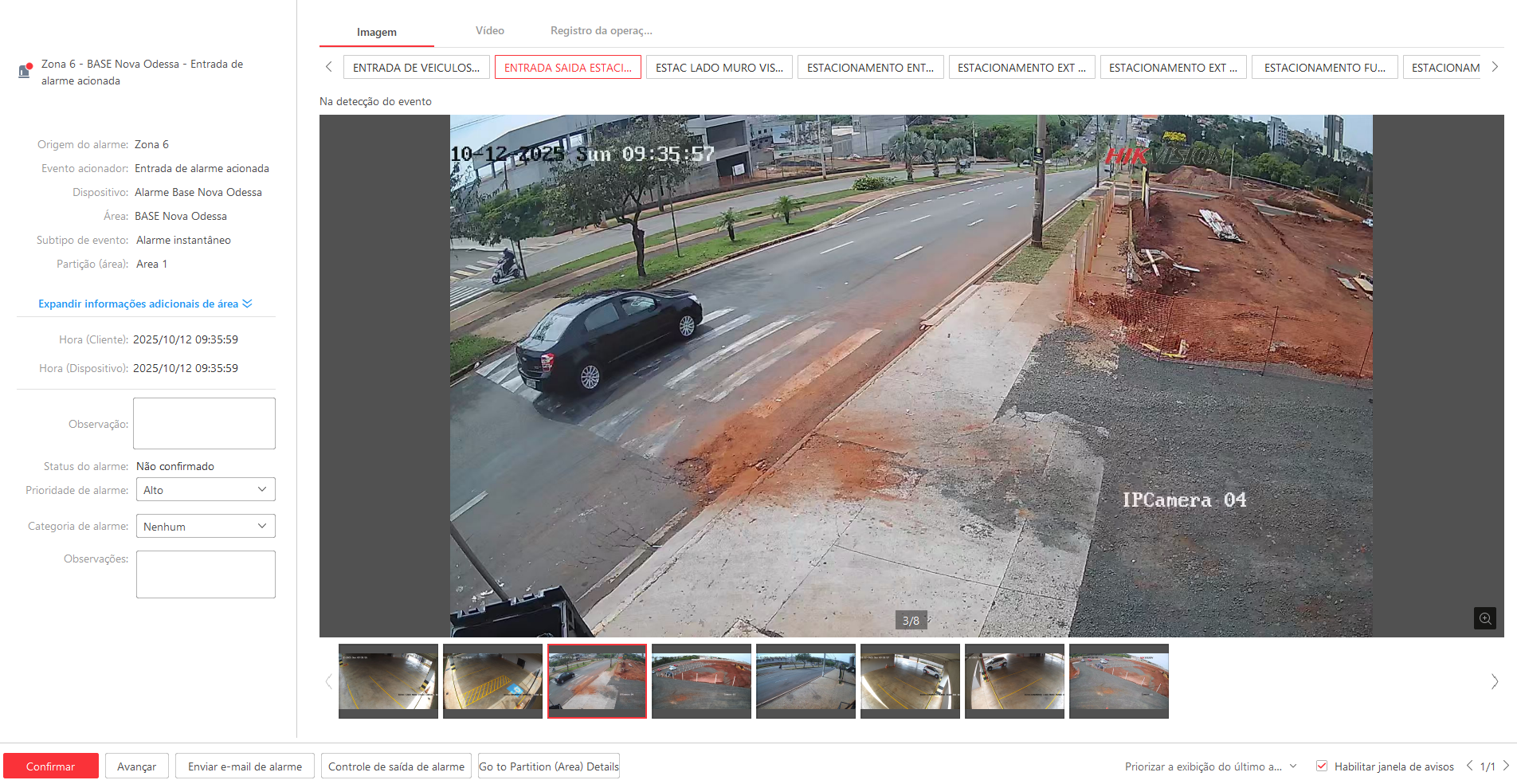
Task: Go to previous thumbnails with left arrow
Action: pos(328,681)
